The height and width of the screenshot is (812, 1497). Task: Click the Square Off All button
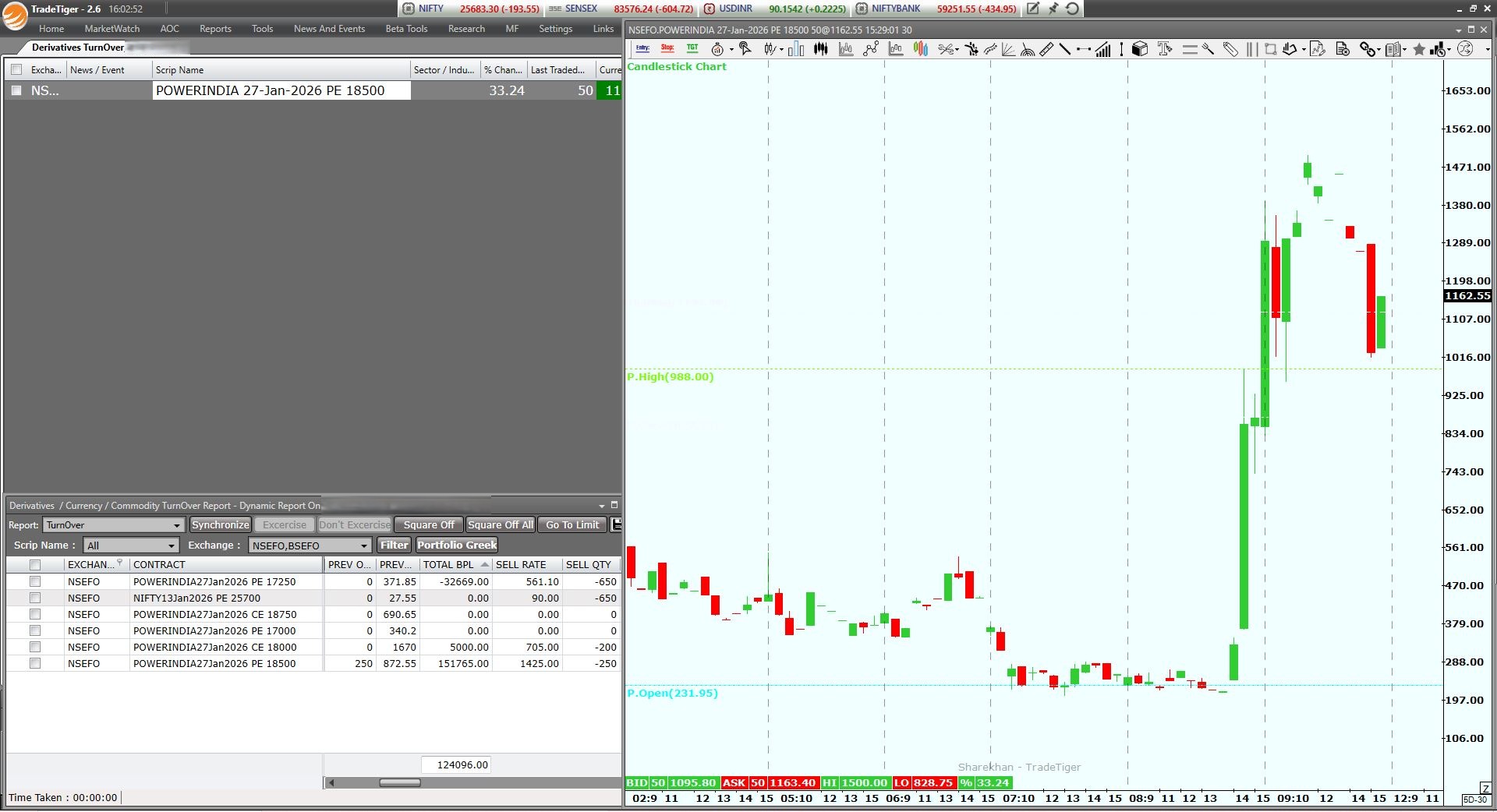(x=500, y=524)
